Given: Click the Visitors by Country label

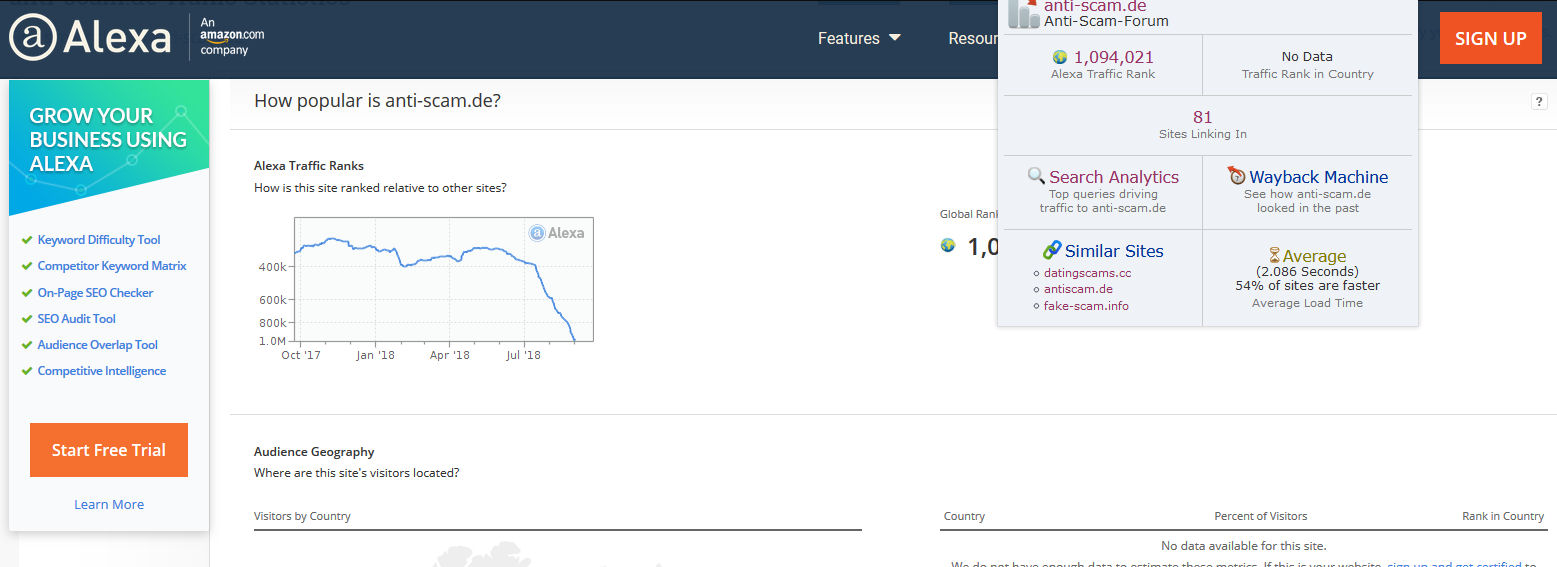Looking at the screenshot, I should 302,516.
